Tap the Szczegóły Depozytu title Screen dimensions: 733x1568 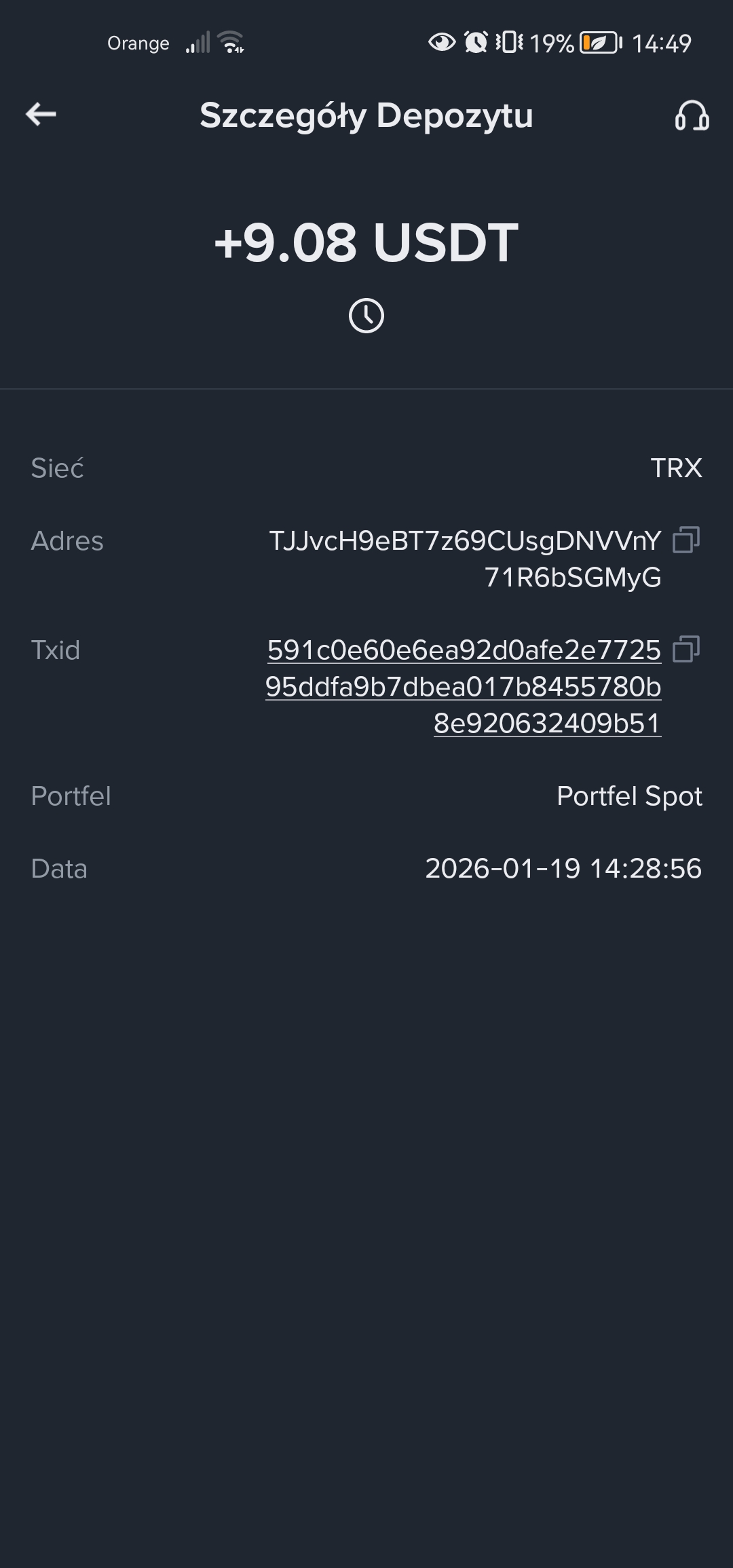coord(366,115)
